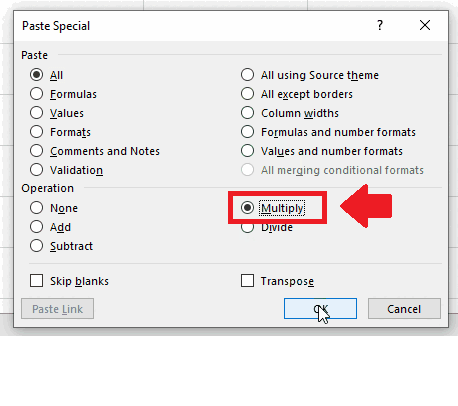Click the Cancel button
Image resolution: width=458 pixels, height=406 pixels.
pyautogui.click(x=404, y=309)
